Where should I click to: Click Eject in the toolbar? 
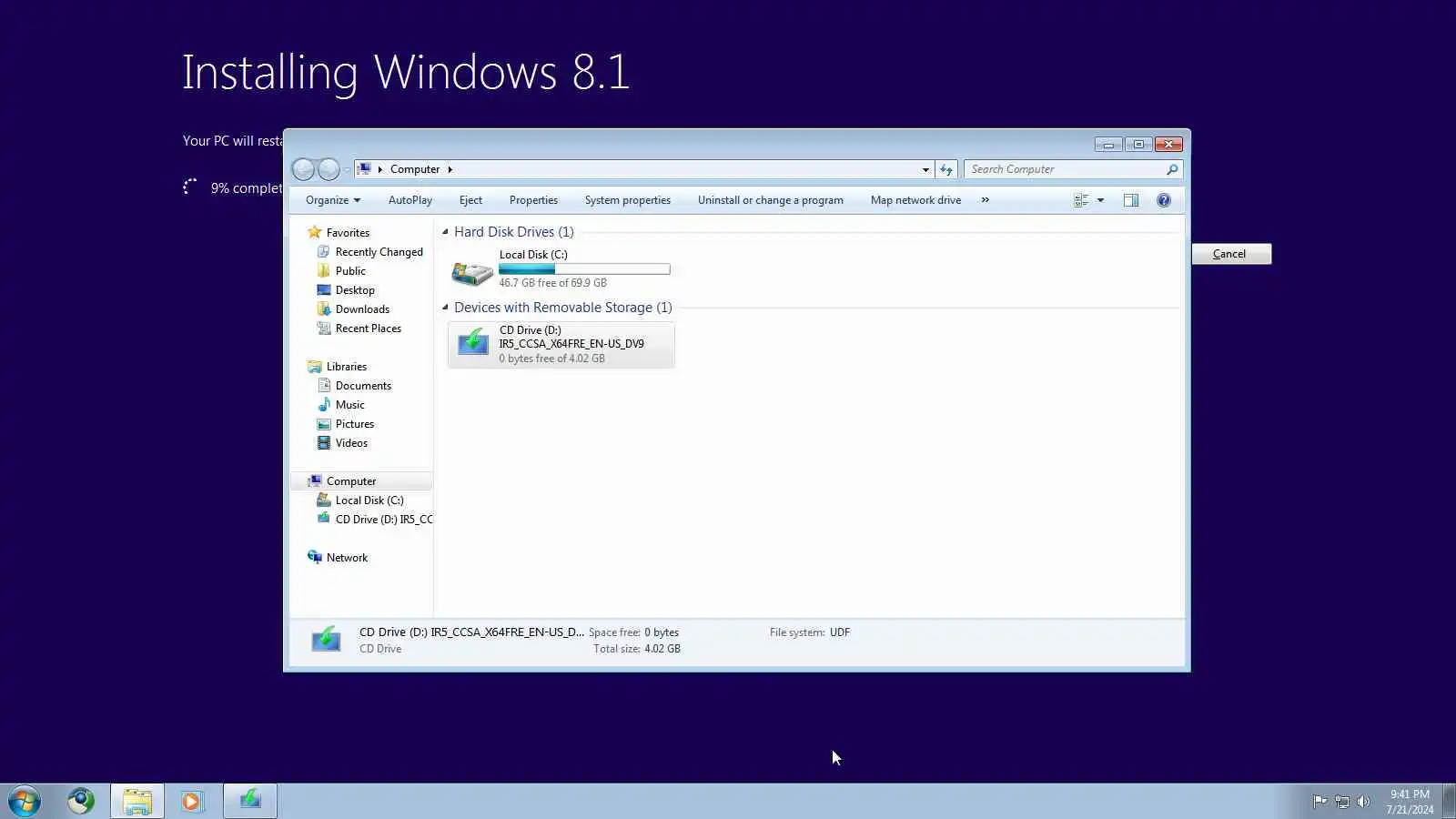[x=471, y=200]
